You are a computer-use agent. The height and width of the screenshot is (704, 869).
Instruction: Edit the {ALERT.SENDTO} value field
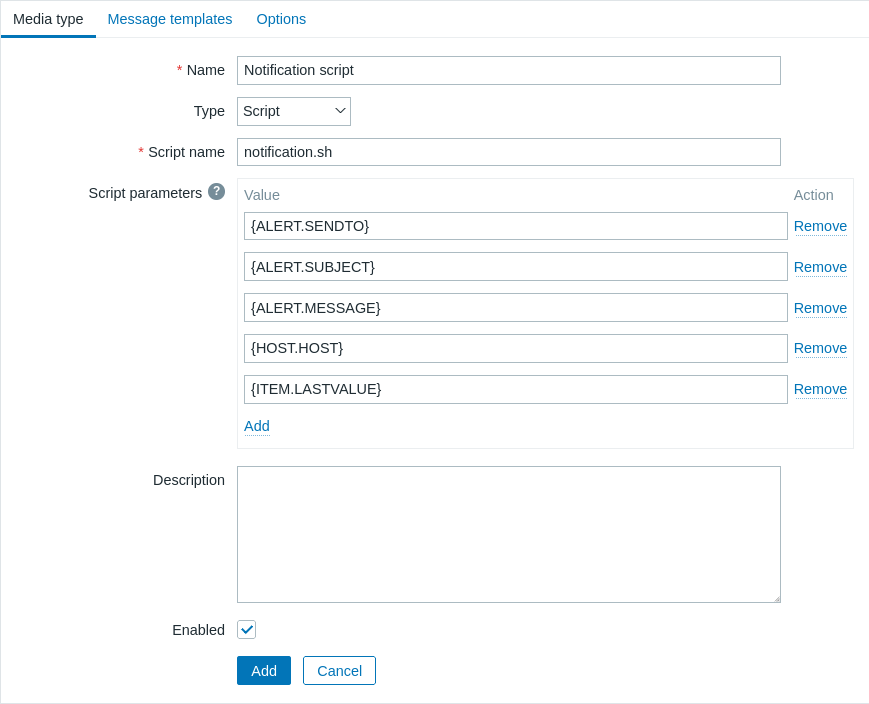pos(515,226)
